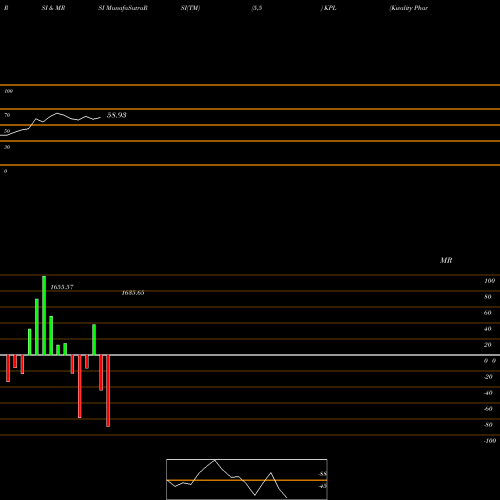This screenshot has width=500, height=500.
Task: Click the RSI axis label 70
Action: pos(7,115)
